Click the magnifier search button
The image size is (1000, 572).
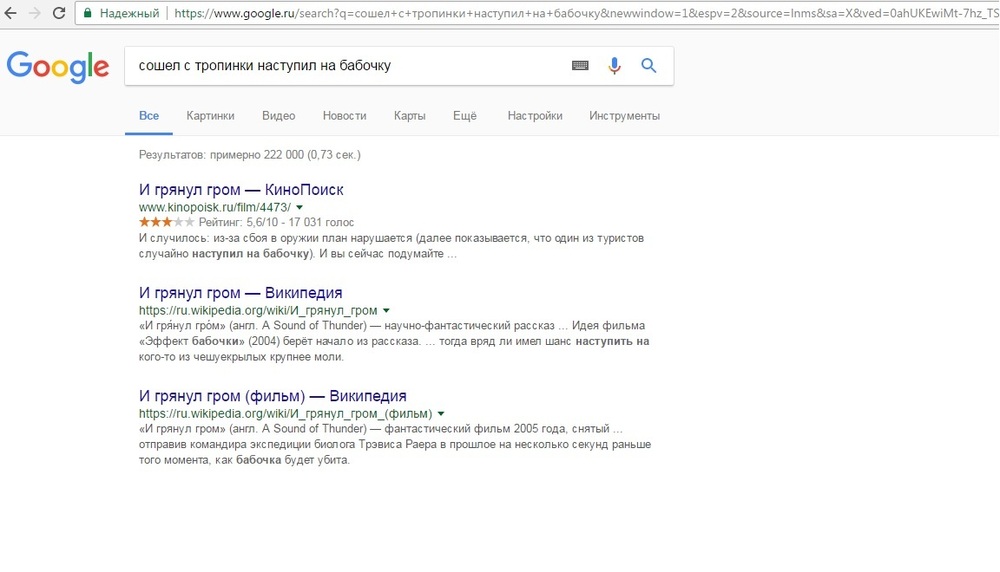pyautogui.click(x=649, y=66)
